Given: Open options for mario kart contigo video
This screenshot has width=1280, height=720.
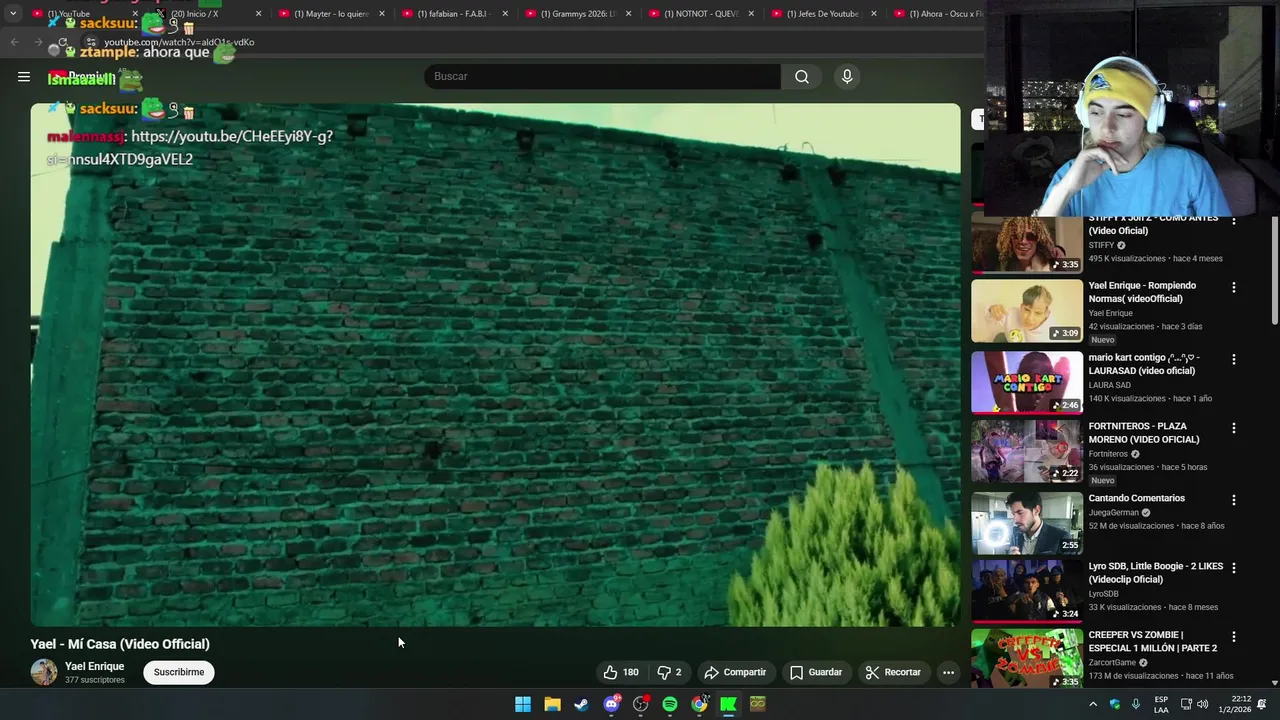Looking at the screenshot, I should (1233, 359).
